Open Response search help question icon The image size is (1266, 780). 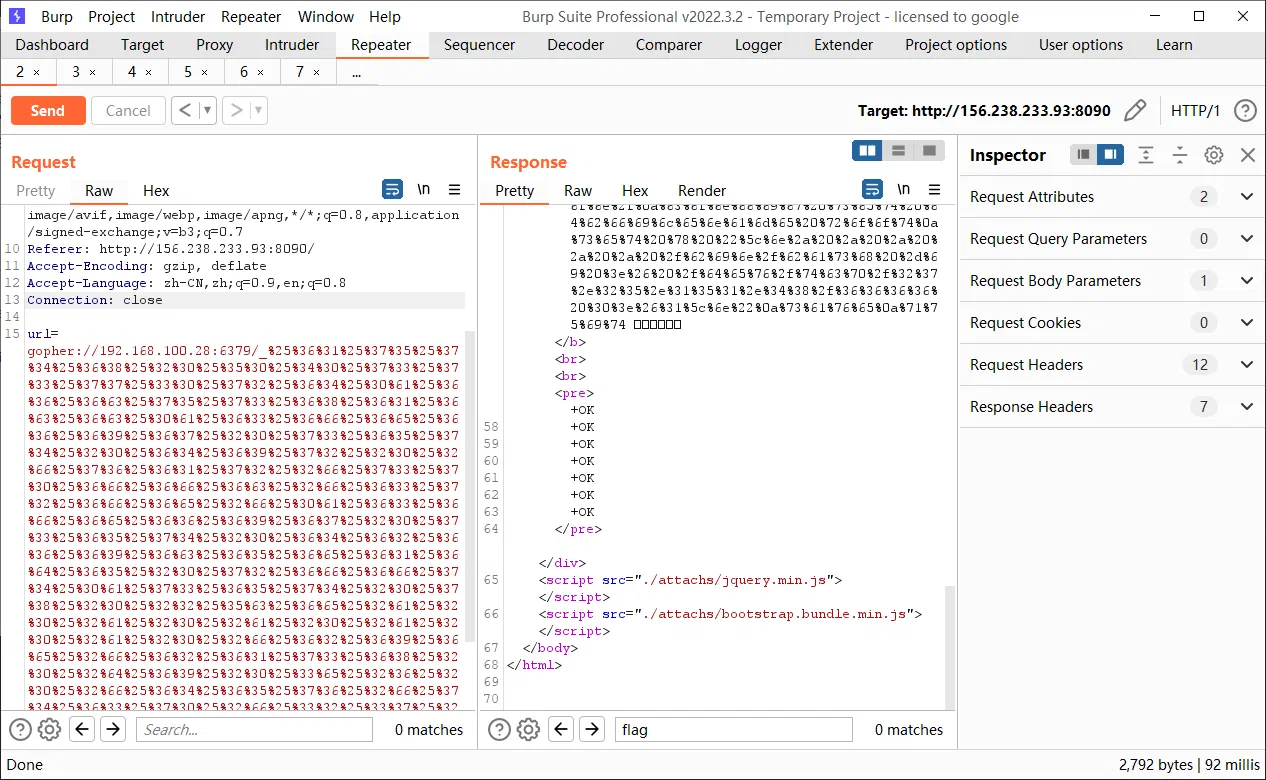[x=499, y=729]
